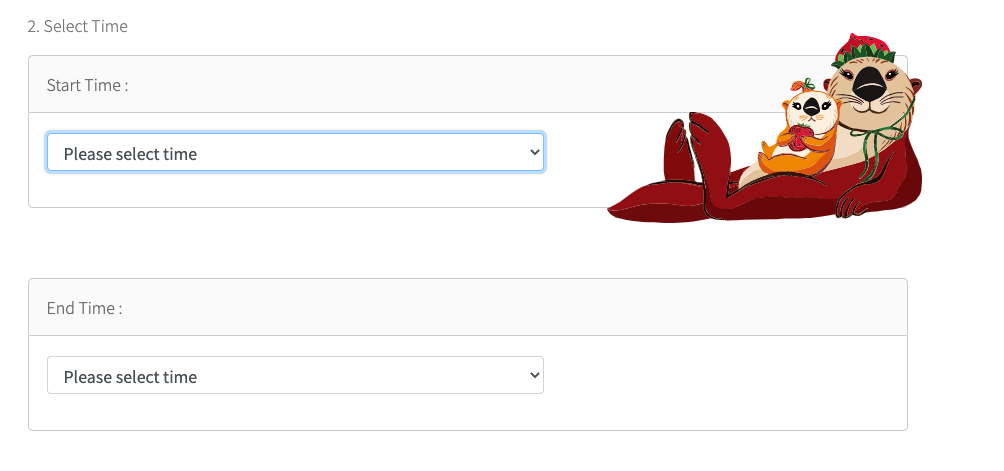Click the grey End Time header bar

468,307
